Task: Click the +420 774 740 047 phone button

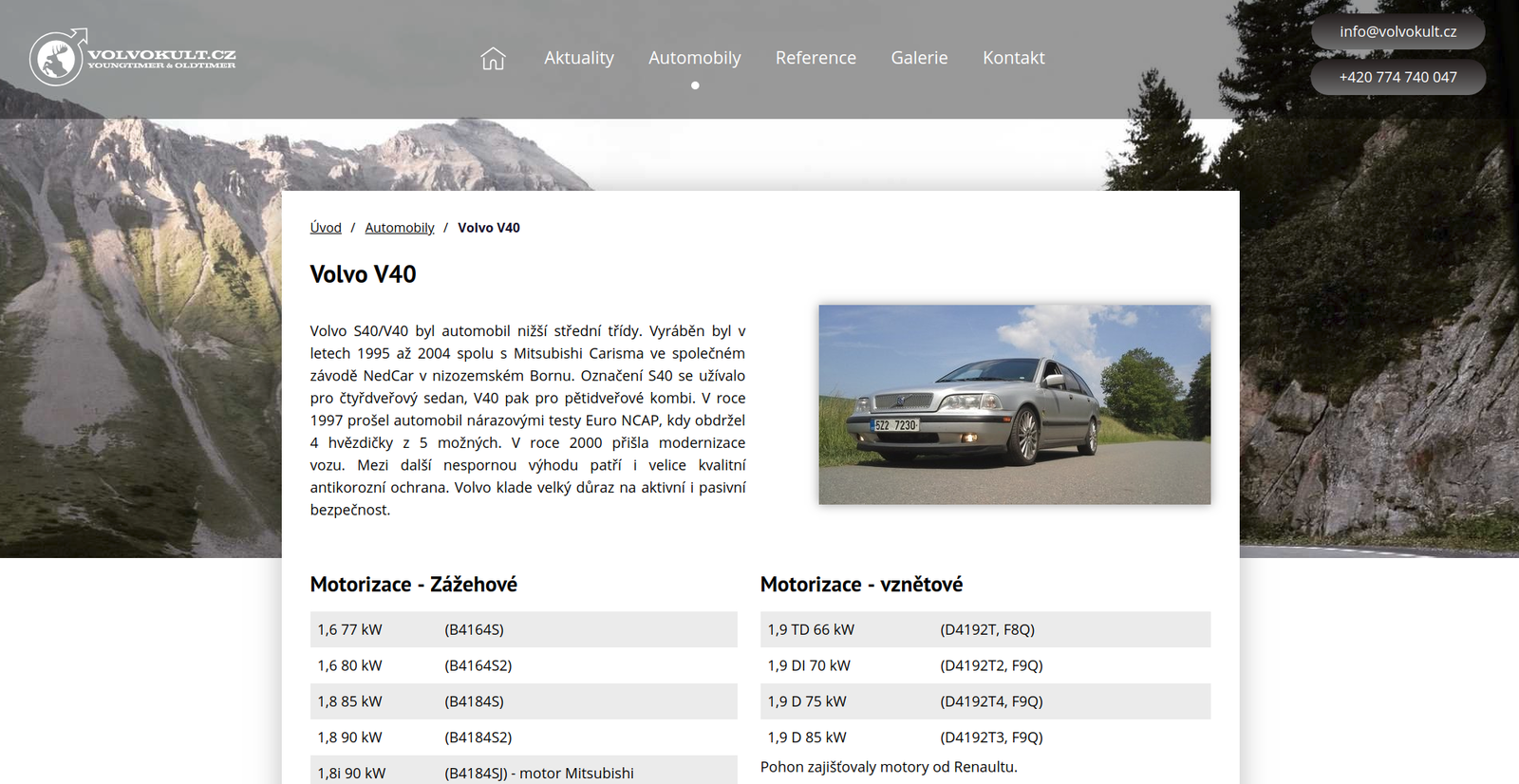Action: [x=1397, y=77]
